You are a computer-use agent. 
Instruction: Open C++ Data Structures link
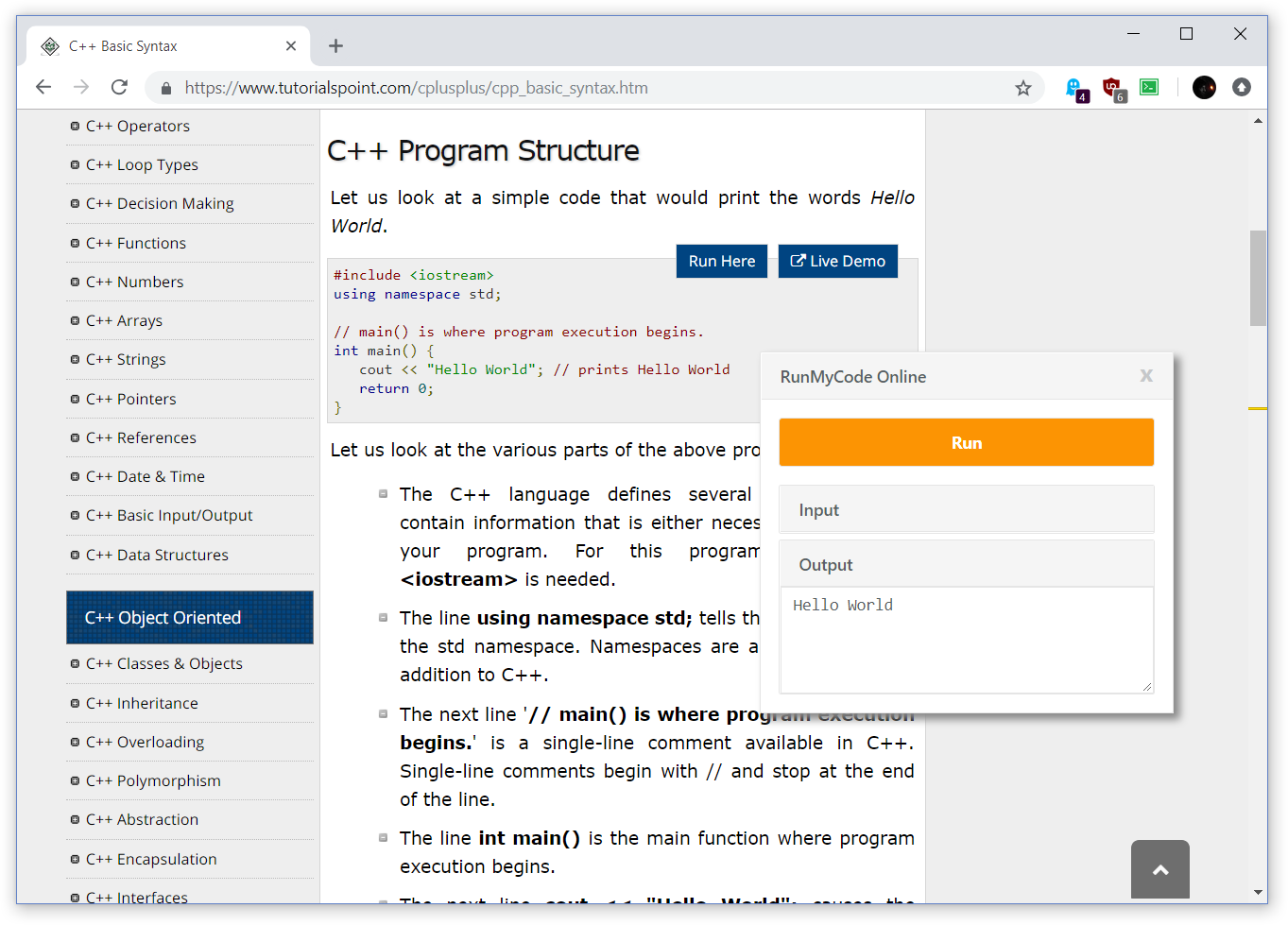coord(157,555)
